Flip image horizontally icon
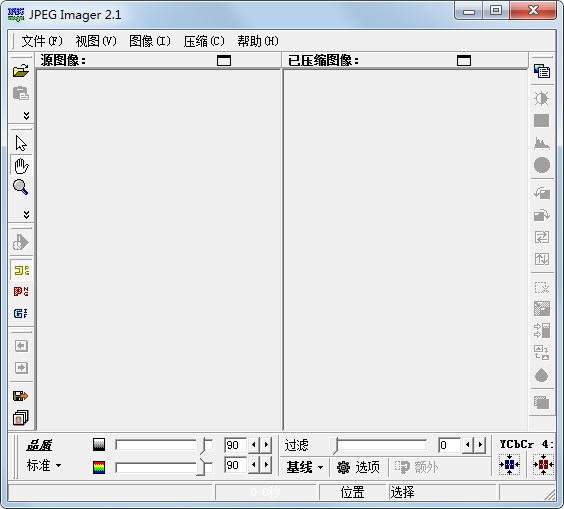 tap(542, 237)
